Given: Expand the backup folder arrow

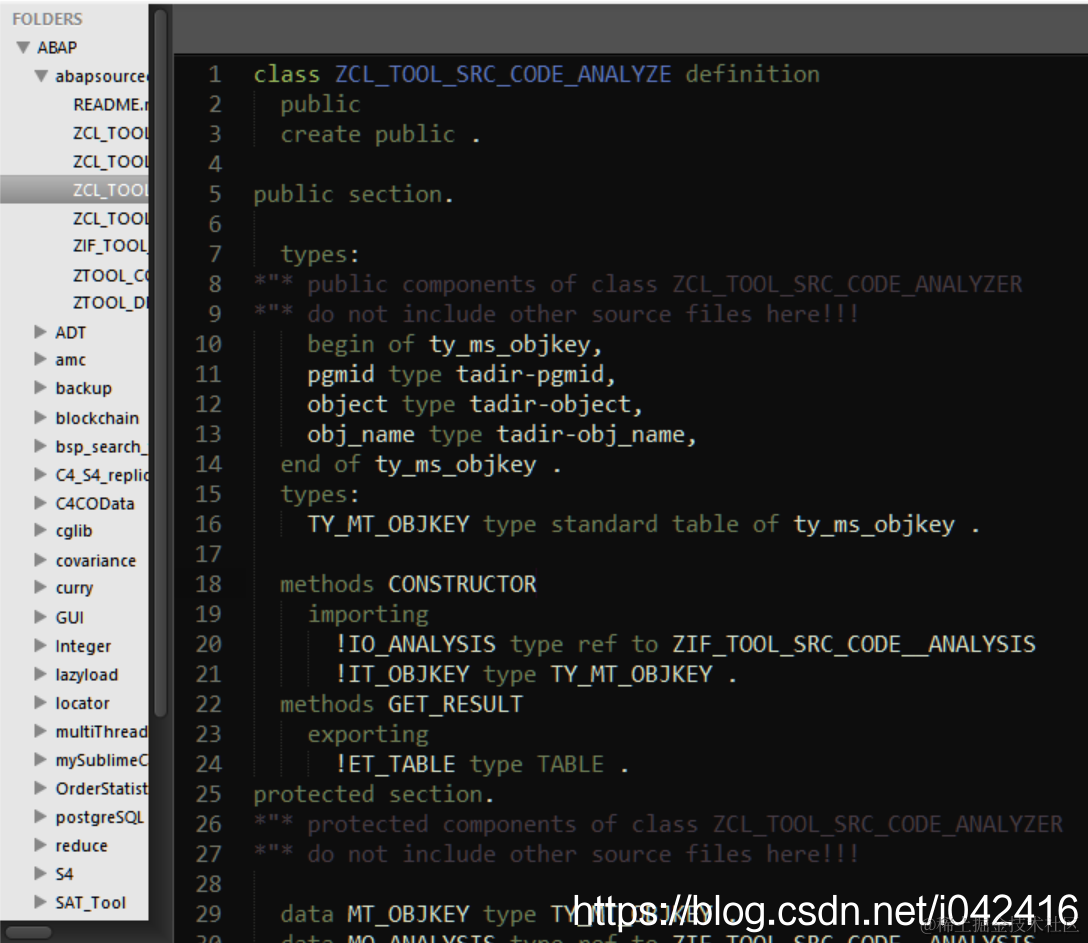Looking at the screenshot, I should coord(41,387).
